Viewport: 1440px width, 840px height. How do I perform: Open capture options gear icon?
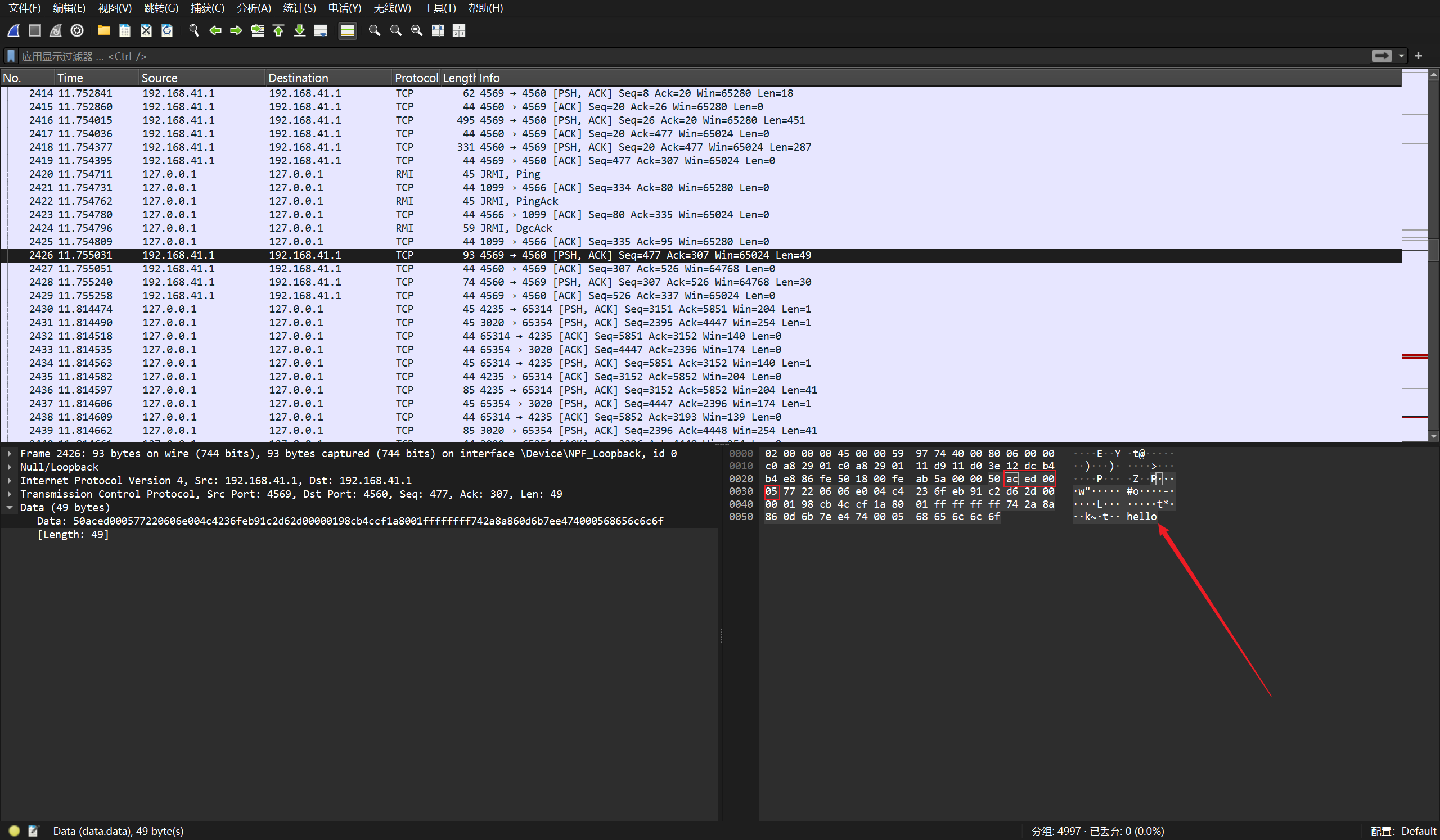click(x=77, y=30)
